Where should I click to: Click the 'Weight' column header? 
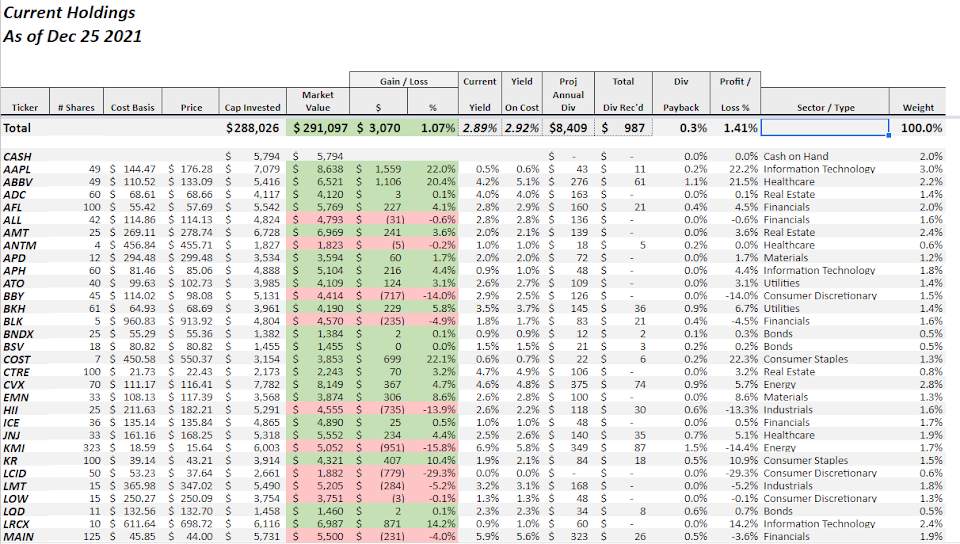point(918,107)
